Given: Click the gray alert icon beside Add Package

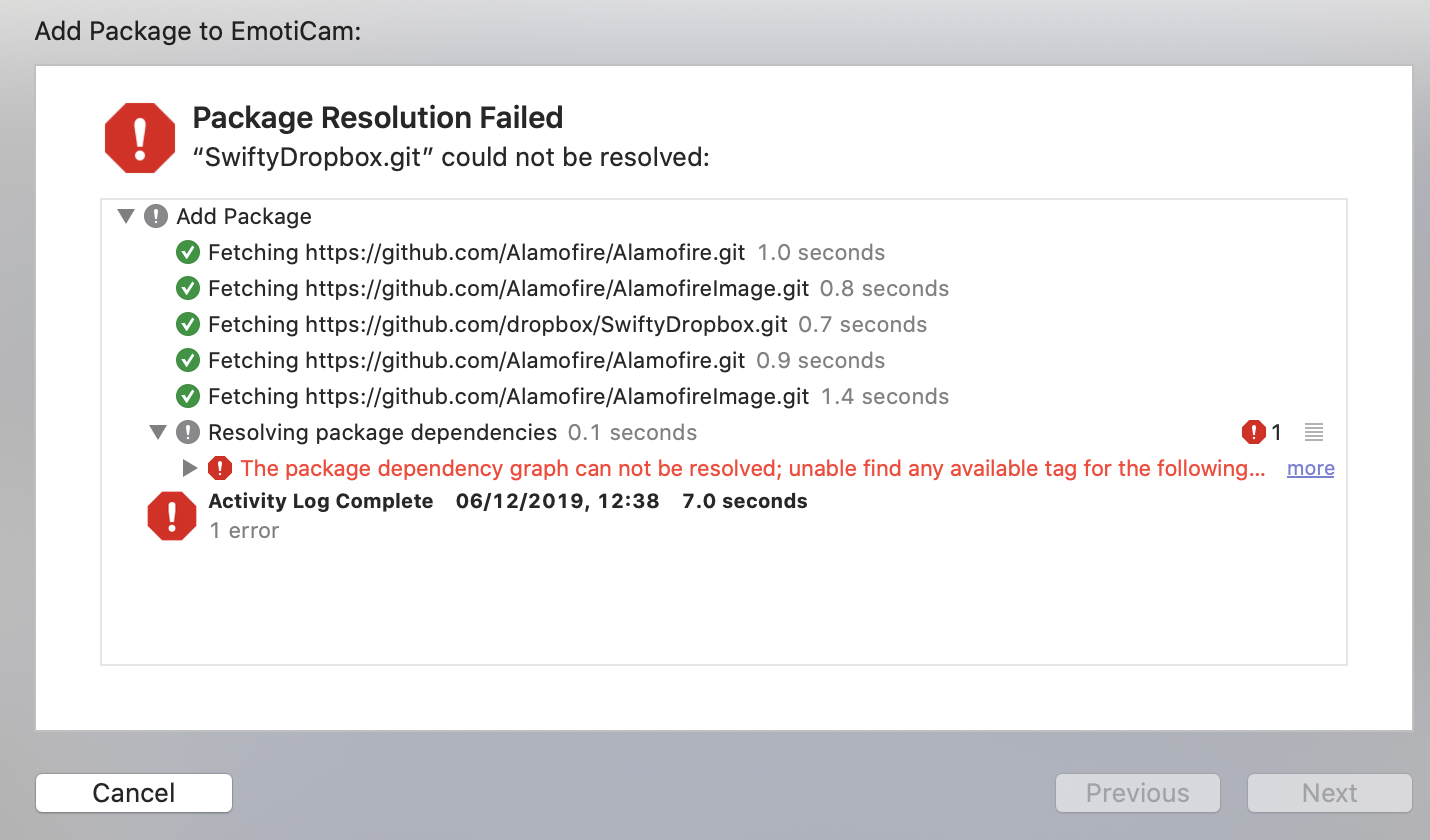Looking at the screenshot, I should click(157, 216).
